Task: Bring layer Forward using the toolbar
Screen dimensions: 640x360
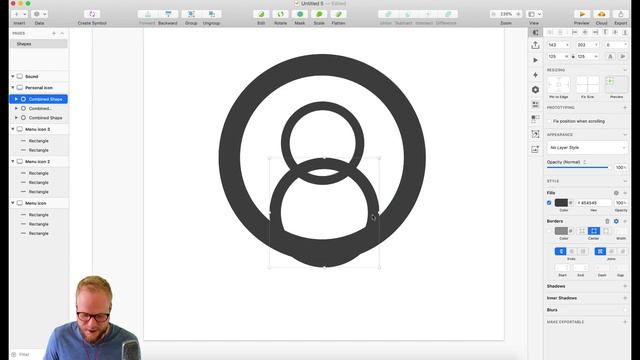Action: (x=147, y=14)
